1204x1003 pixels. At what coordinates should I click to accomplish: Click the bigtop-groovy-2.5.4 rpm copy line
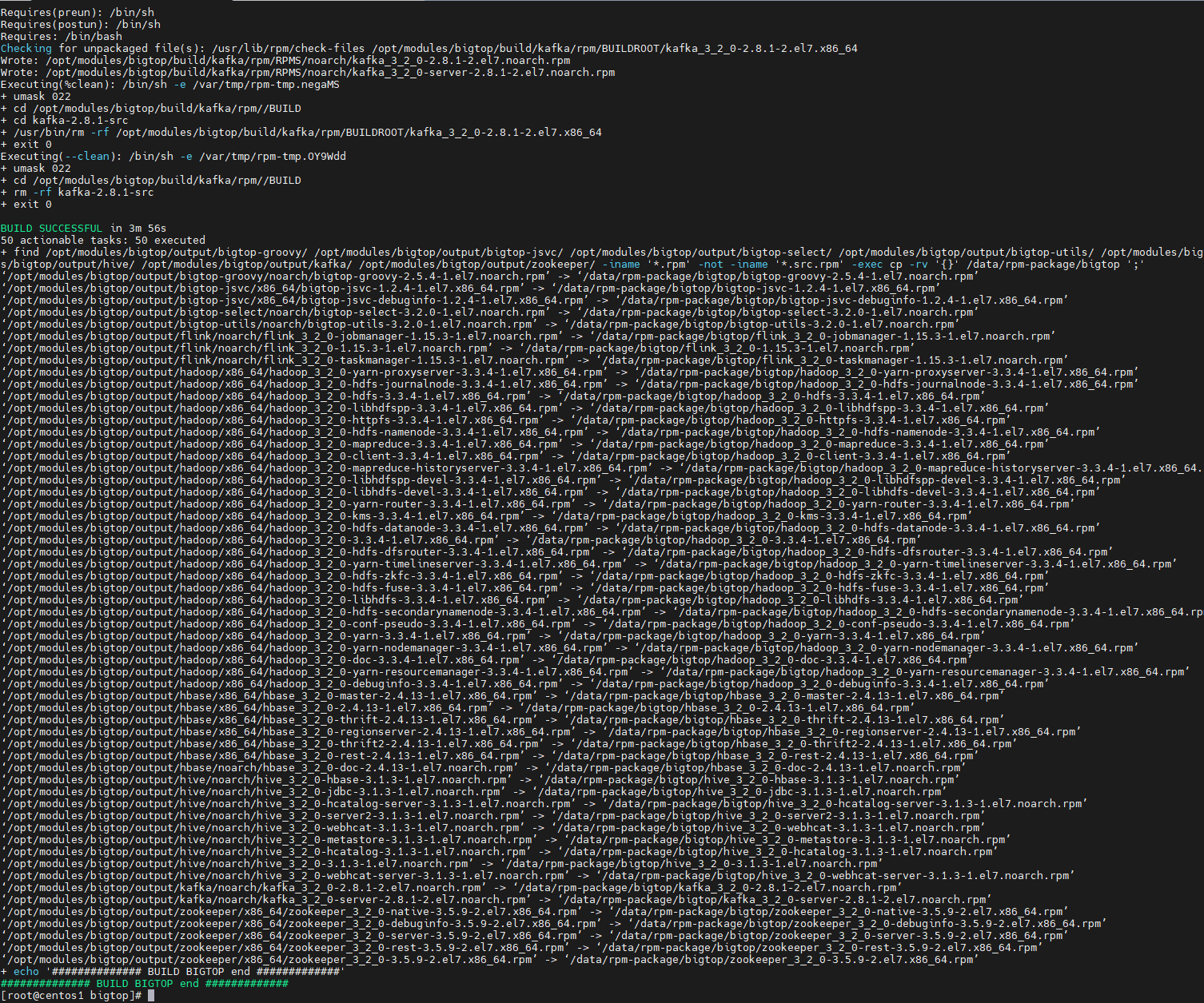pos(488,277)
